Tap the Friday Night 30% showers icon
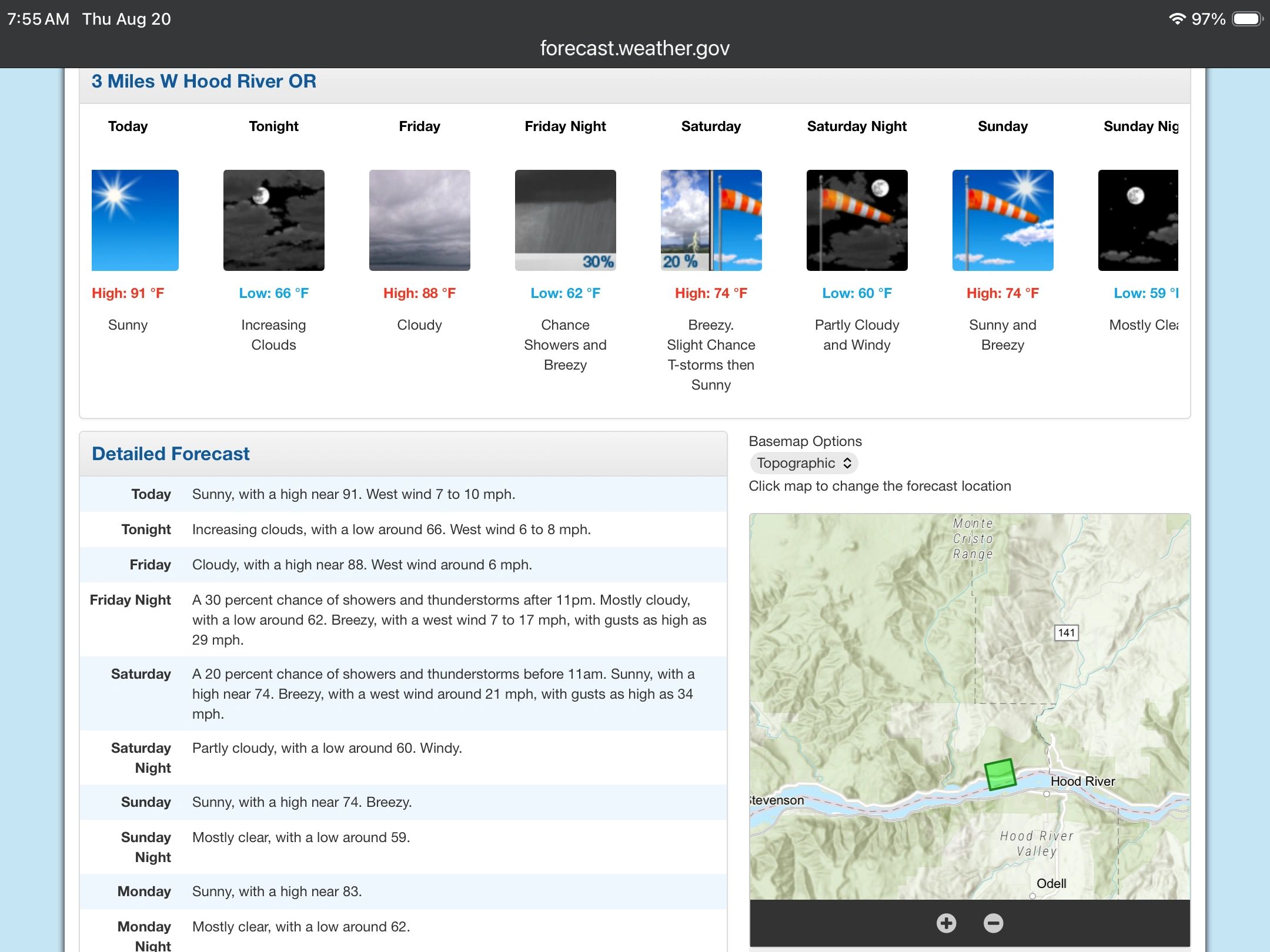The image size is (1270, 952). pos(566,220)
